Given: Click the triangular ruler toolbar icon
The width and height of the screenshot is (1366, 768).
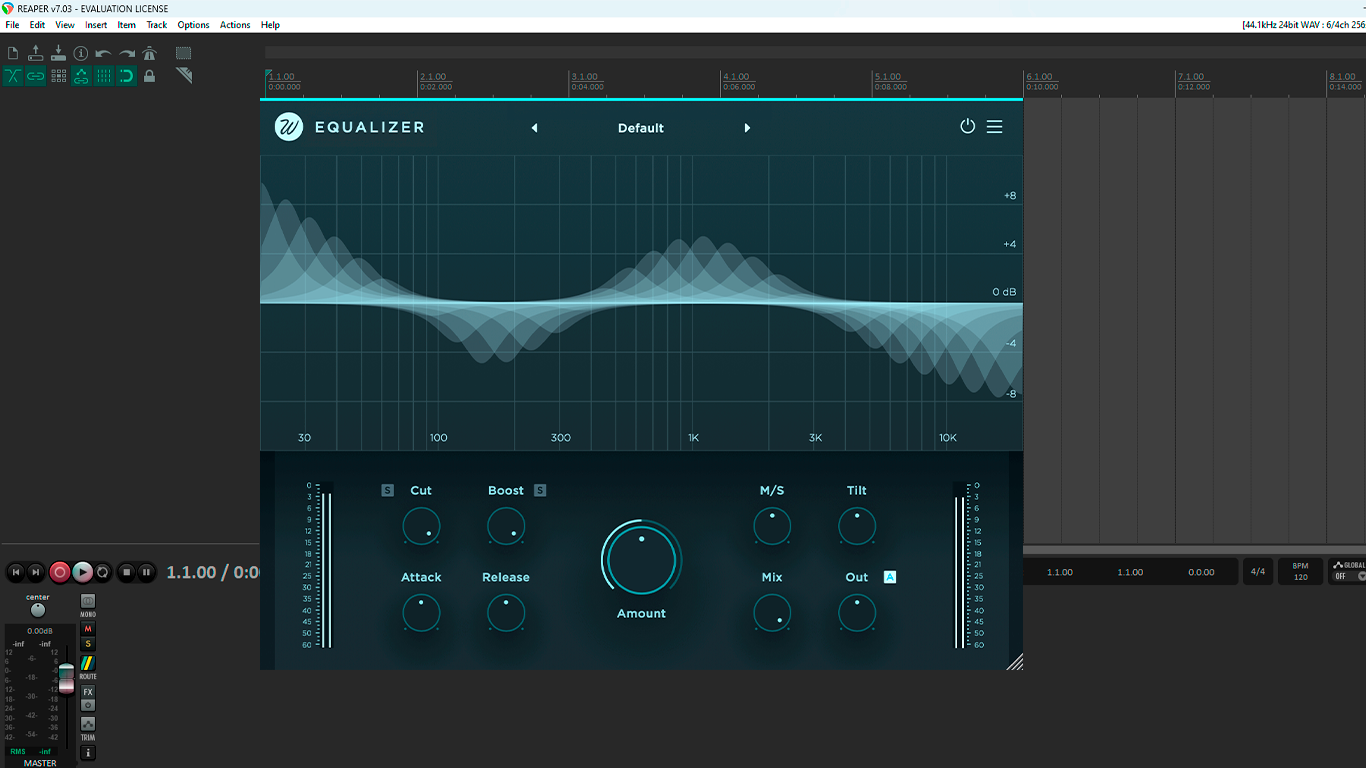Looking at the screenshot, I should [x=184, y=75].
